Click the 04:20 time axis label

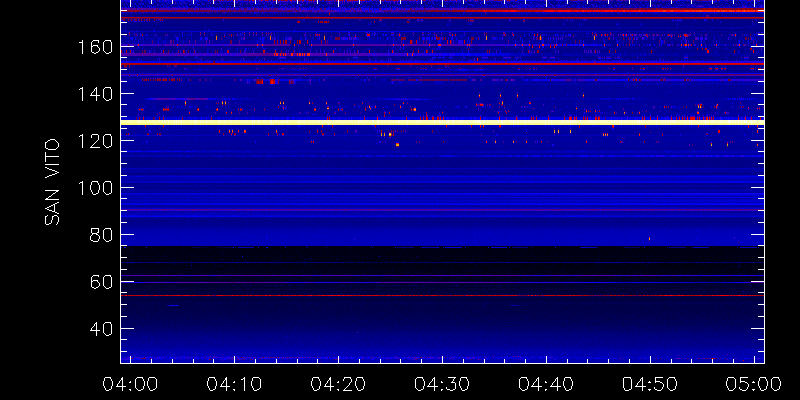(x=338, y=384)
